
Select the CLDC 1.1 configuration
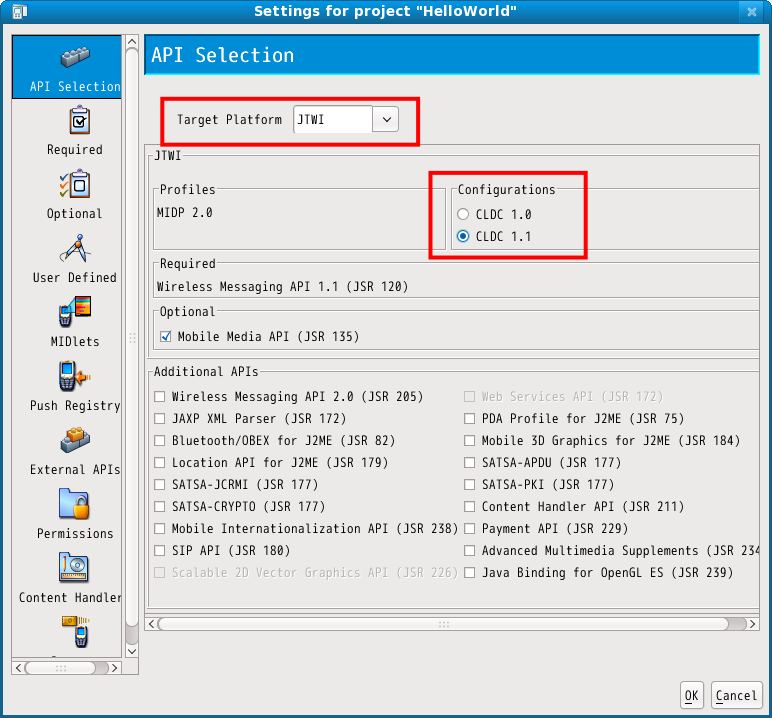tap(462, 237)
